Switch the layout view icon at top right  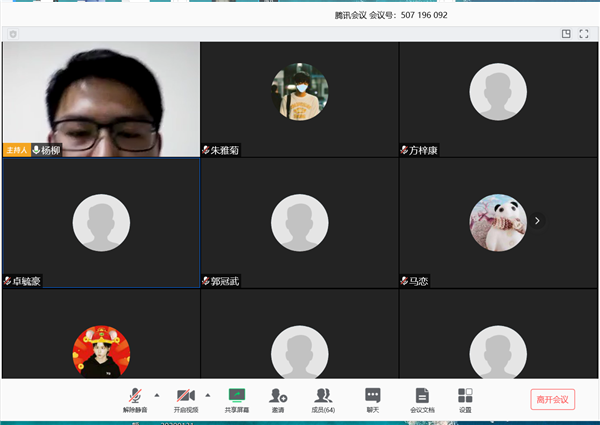pos(566,34)
